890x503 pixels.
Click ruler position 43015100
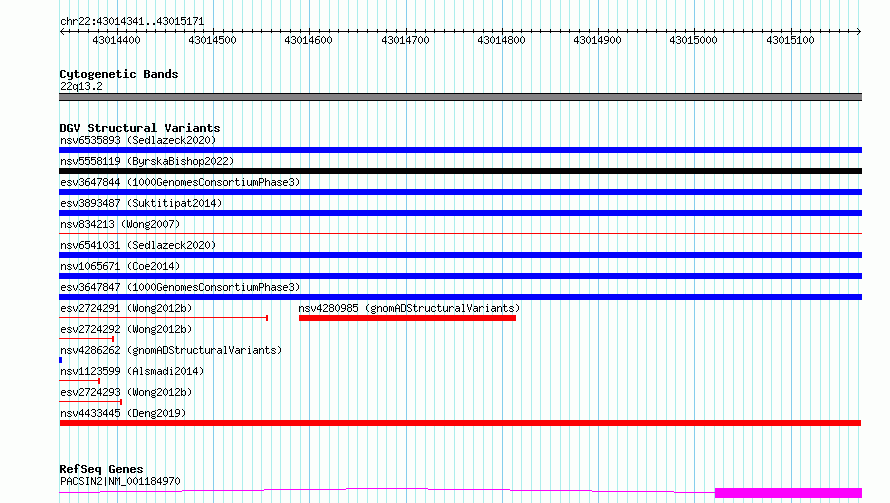[790, 40]
